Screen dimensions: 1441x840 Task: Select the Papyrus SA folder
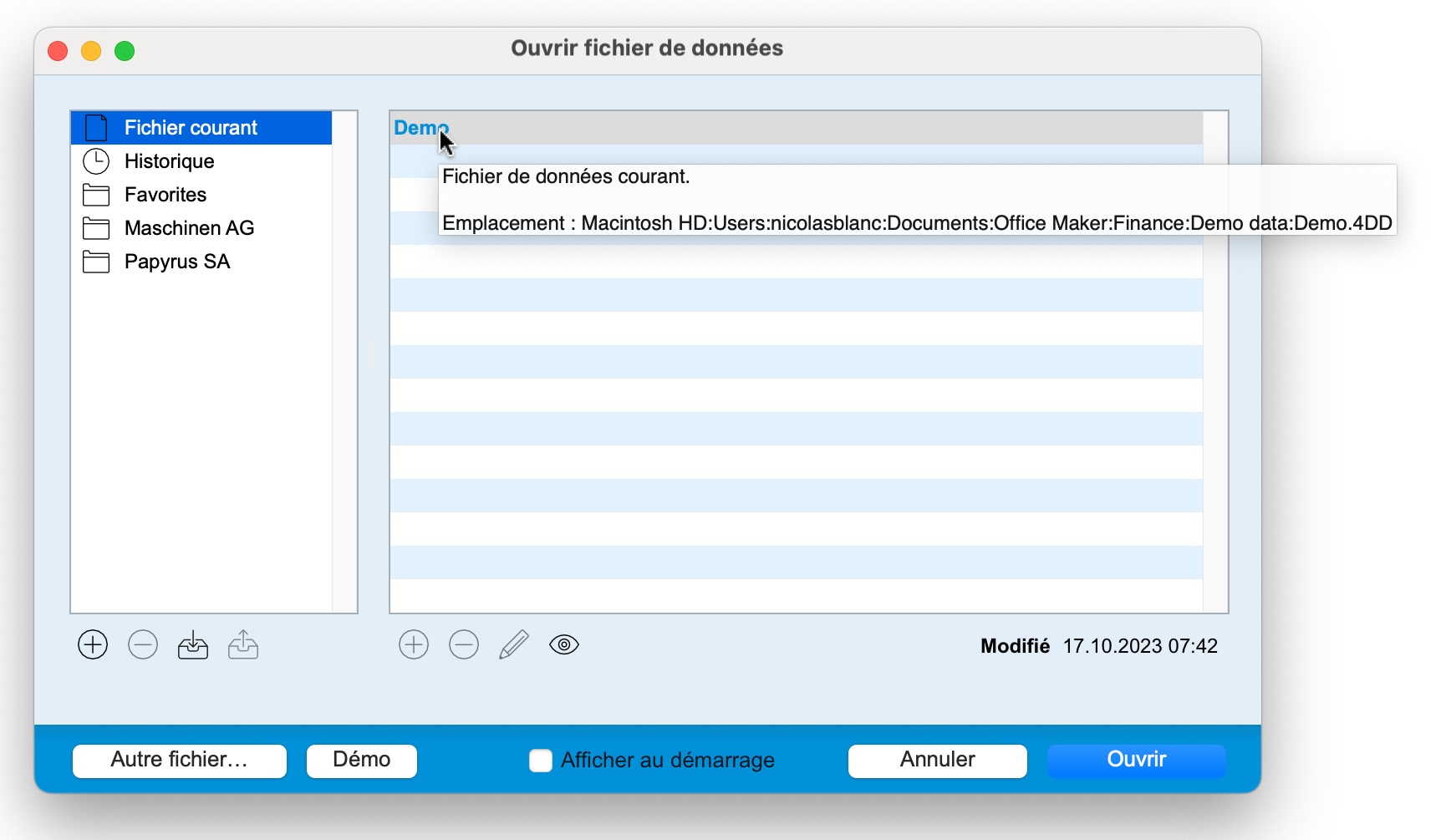[x=176, y=262]
